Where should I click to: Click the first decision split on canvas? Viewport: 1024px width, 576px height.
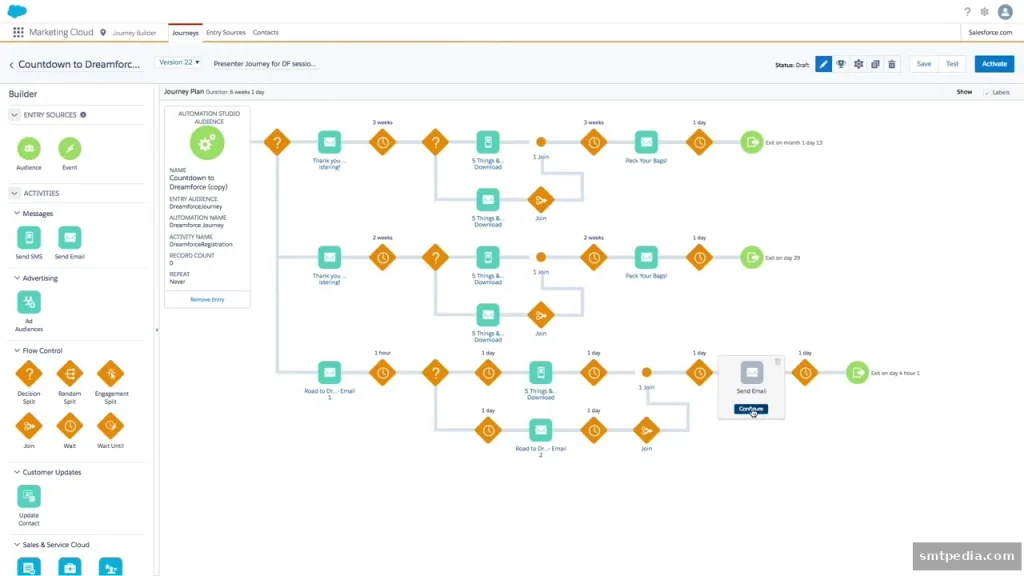pos(277,142)
